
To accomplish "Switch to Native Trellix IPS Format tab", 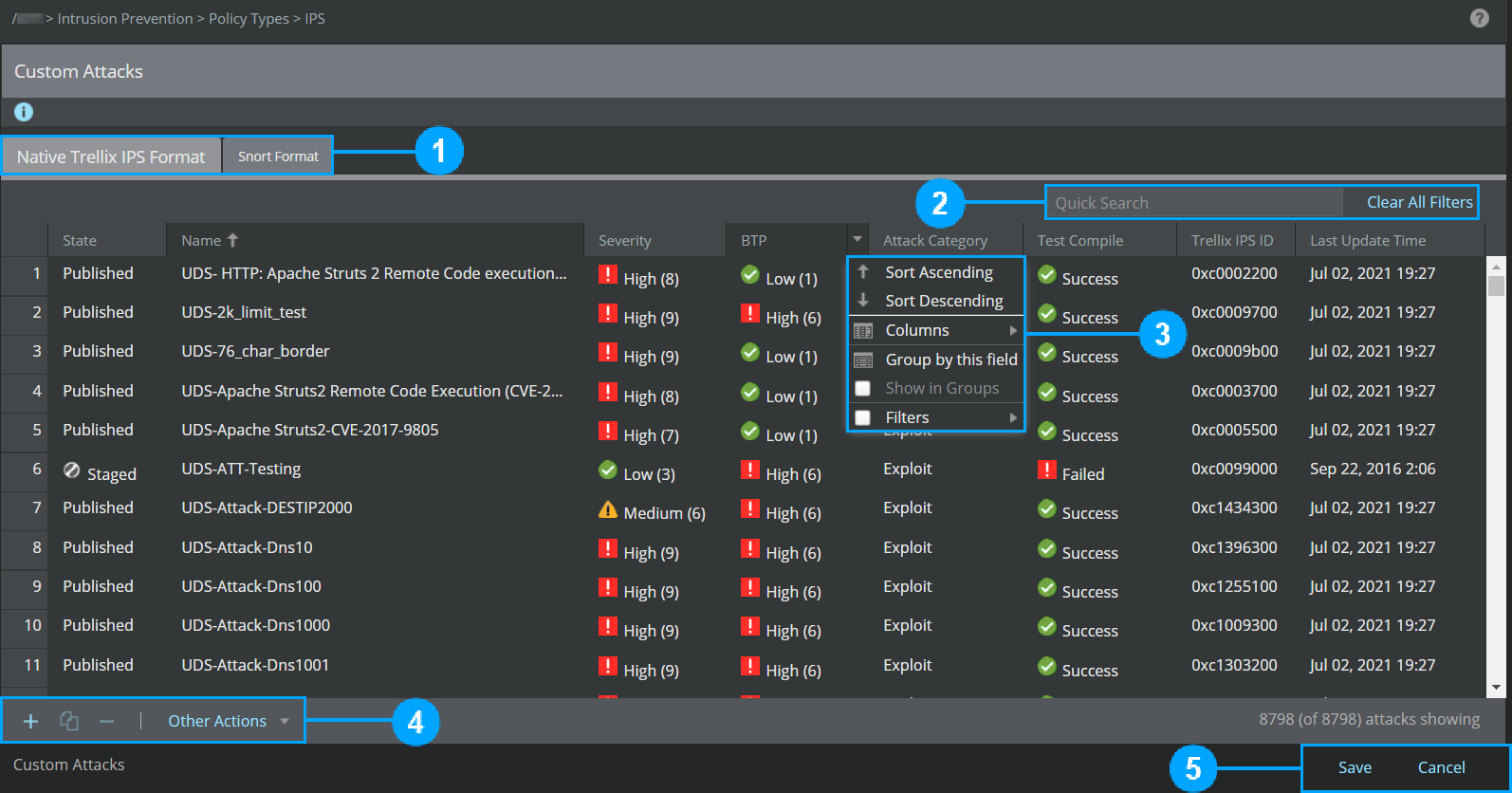I will [111, 157].
